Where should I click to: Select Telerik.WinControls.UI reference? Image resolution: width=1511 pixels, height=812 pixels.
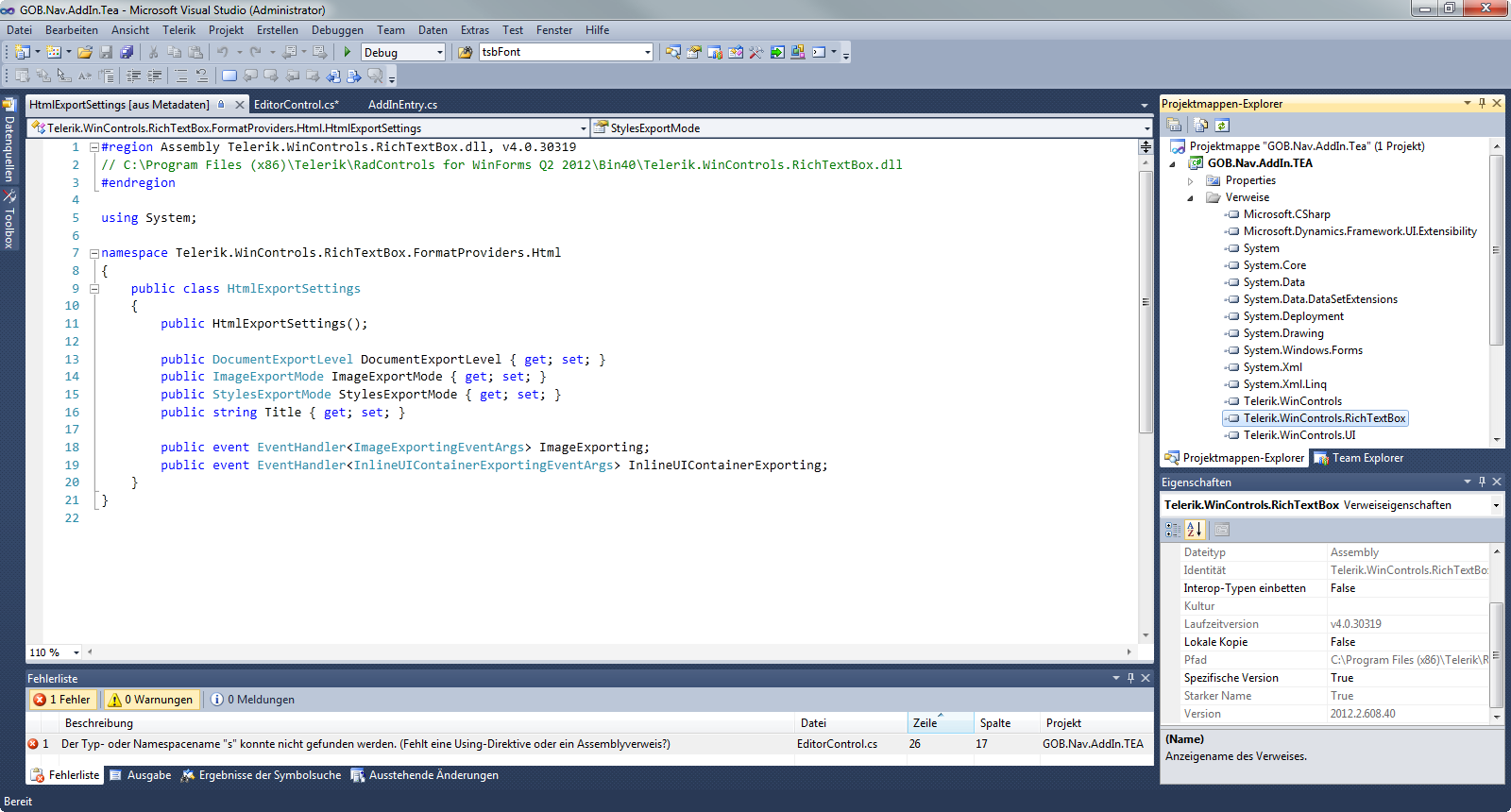click(1299, 435)
